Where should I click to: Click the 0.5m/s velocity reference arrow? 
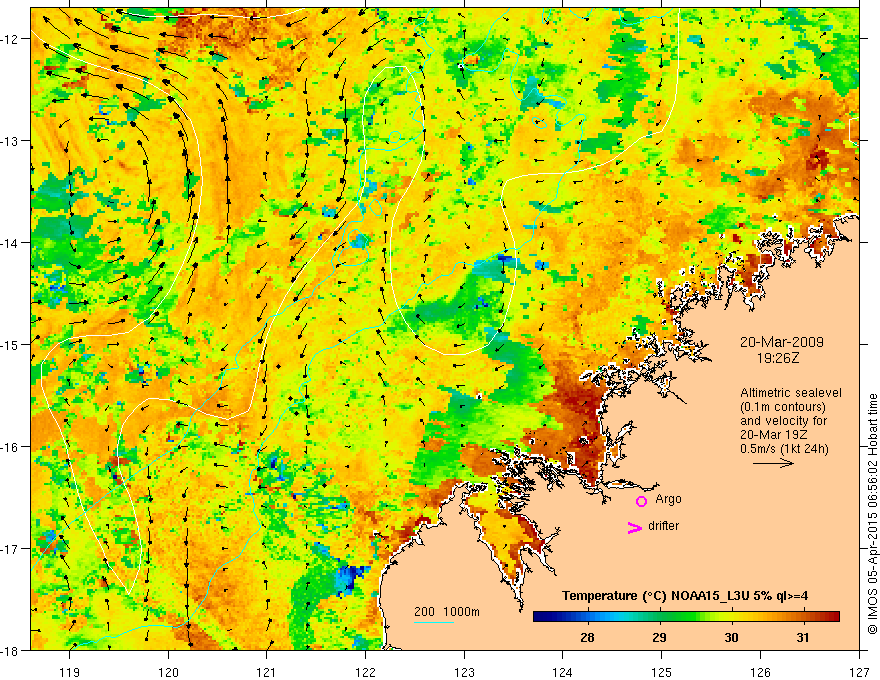[x=773, y=463]
